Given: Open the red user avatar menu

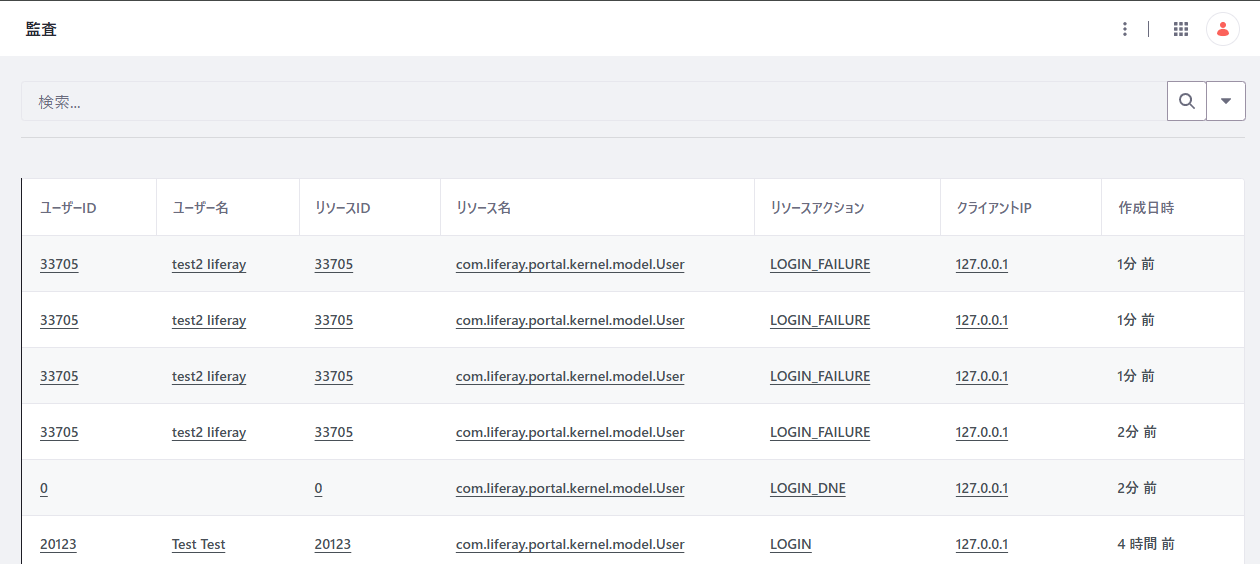Looking at the screenshot, I should [1222, 29].
